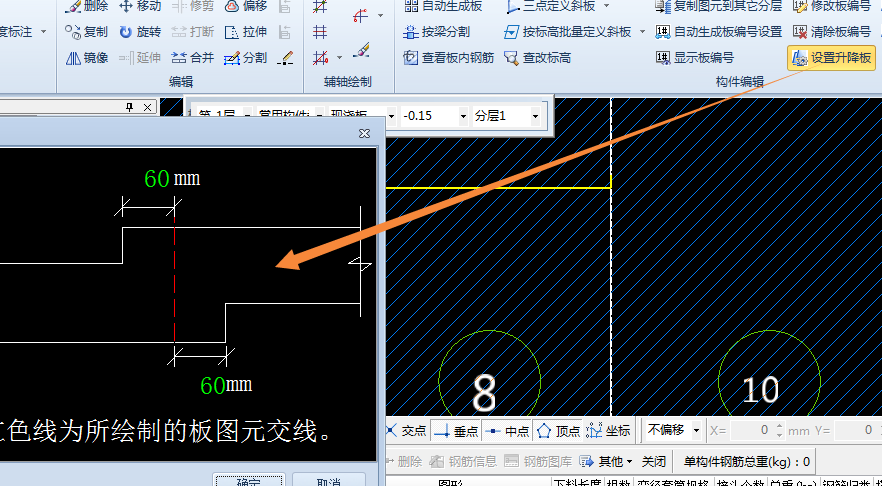Viewport: 882px width, 486px height.
Task: Choose the 移动 (move) tool
Action: pos(140,6)
